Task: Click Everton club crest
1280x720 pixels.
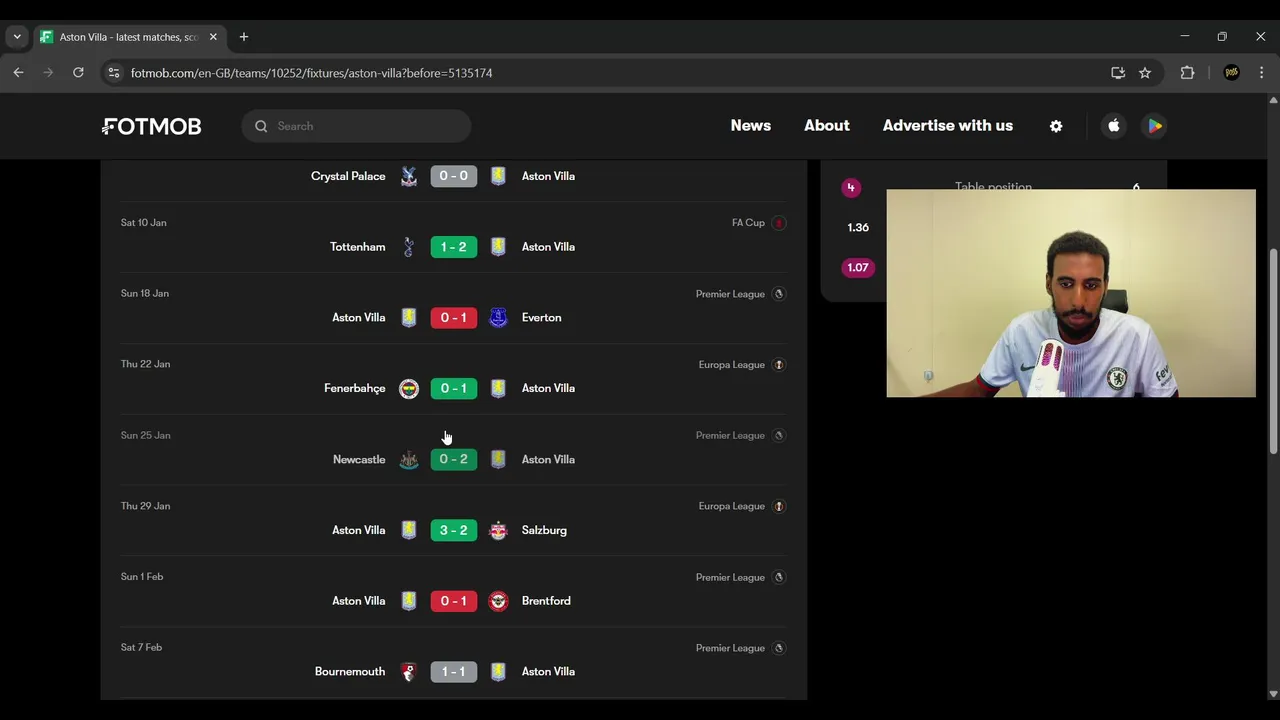Action: [x=498, y=318]
